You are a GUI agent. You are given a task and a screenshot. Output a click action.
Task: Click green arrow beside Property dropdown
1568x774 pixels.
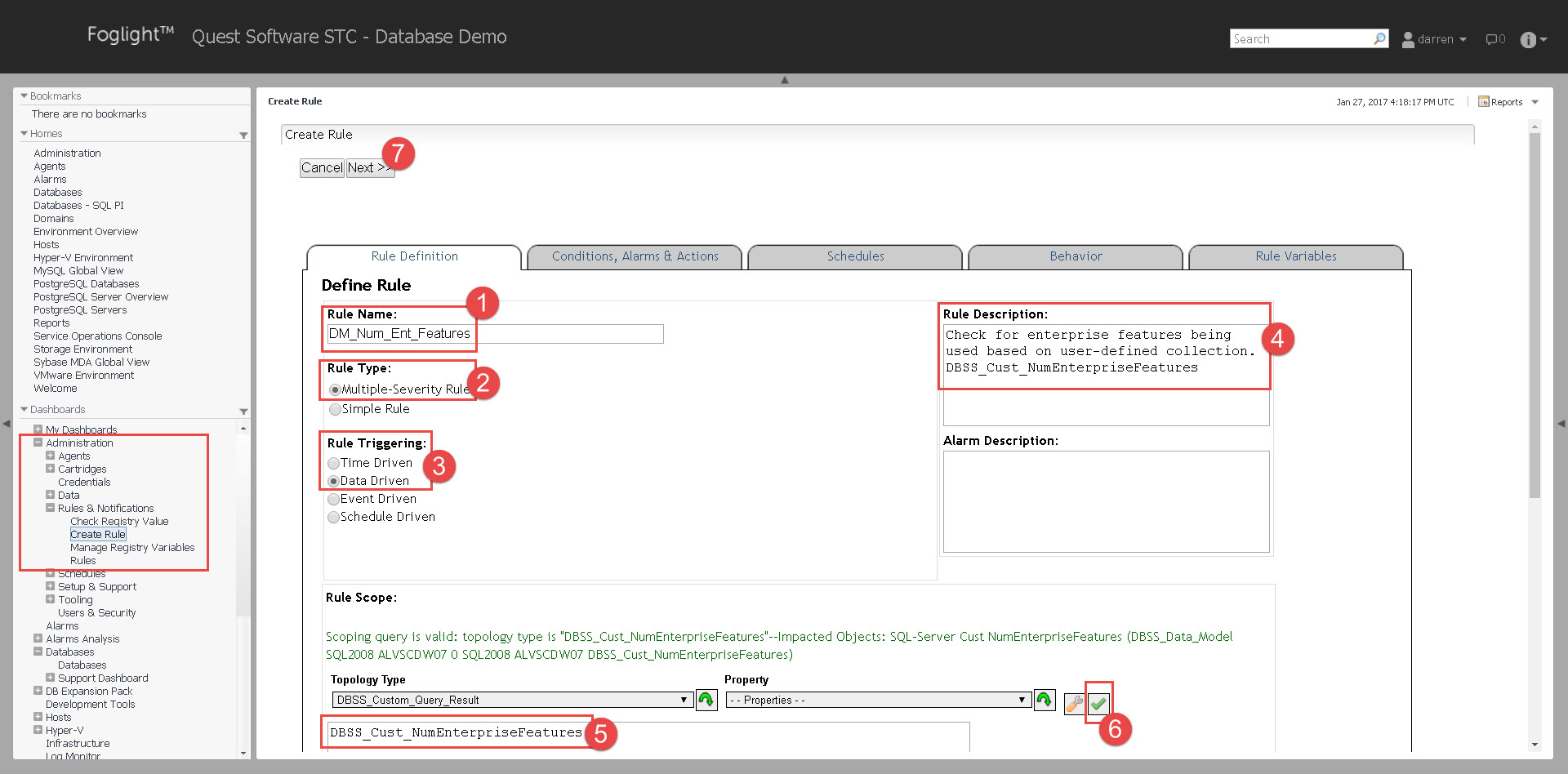(x=1045, y=700)
